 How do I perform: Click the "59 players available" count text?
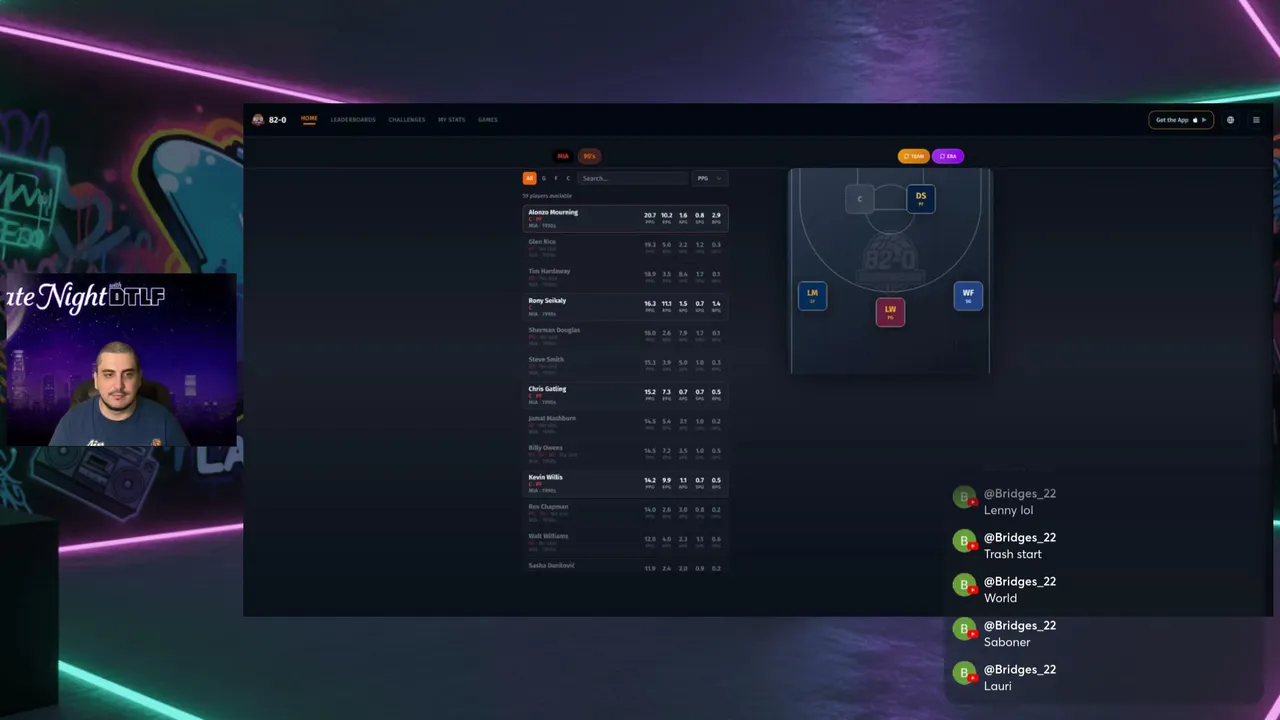click(547, 196)
